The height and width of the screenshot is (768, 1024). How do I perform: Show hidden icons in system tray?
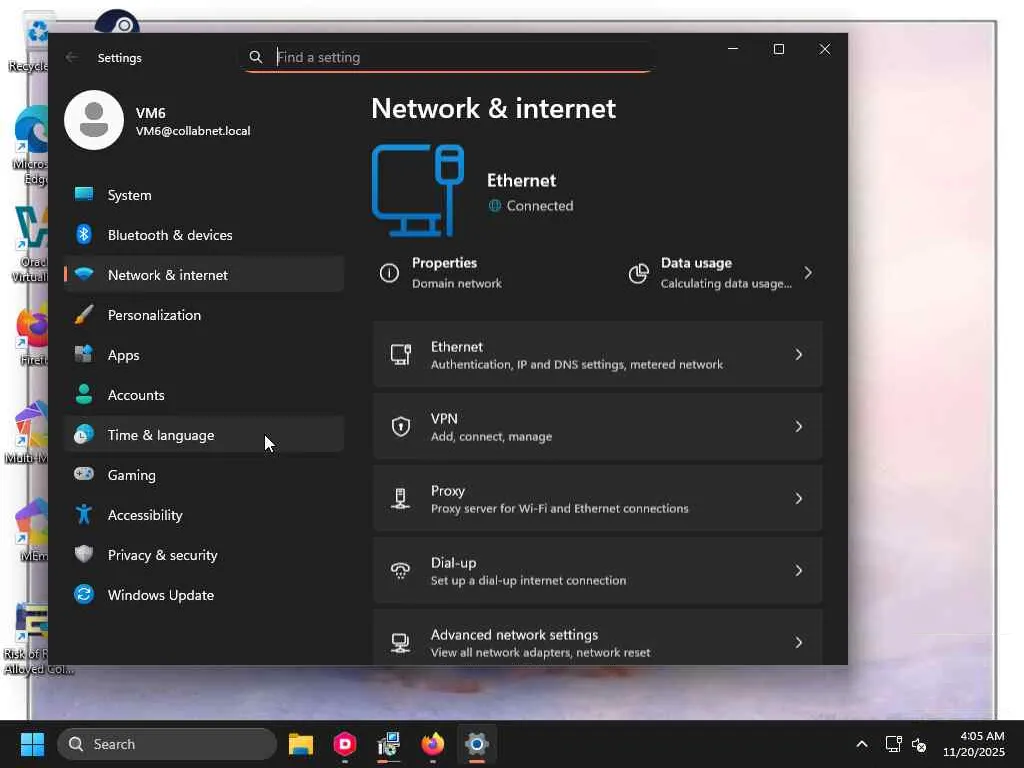pyautogui.click(x=862, y=744)
